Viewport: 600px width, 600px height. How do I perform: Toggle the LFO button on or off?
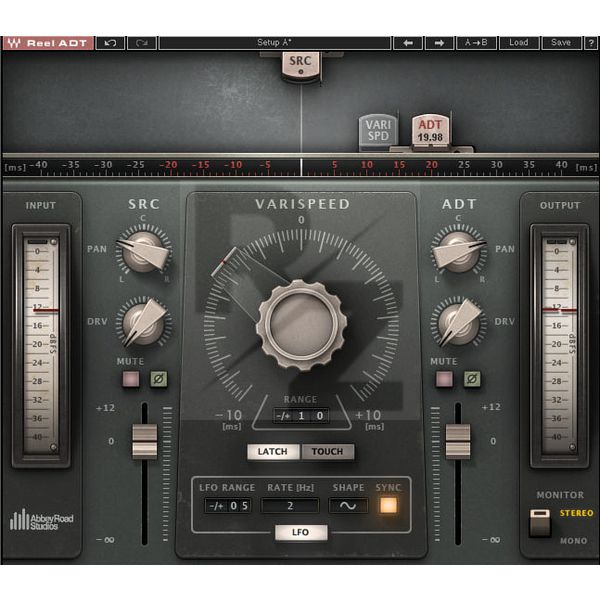point(301,532)
